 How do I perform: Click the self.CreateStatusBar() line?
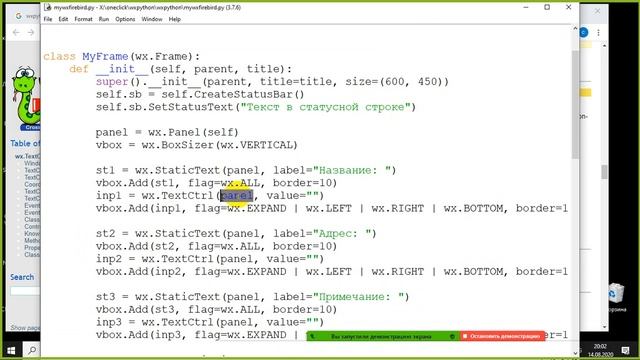pos(200,94)
